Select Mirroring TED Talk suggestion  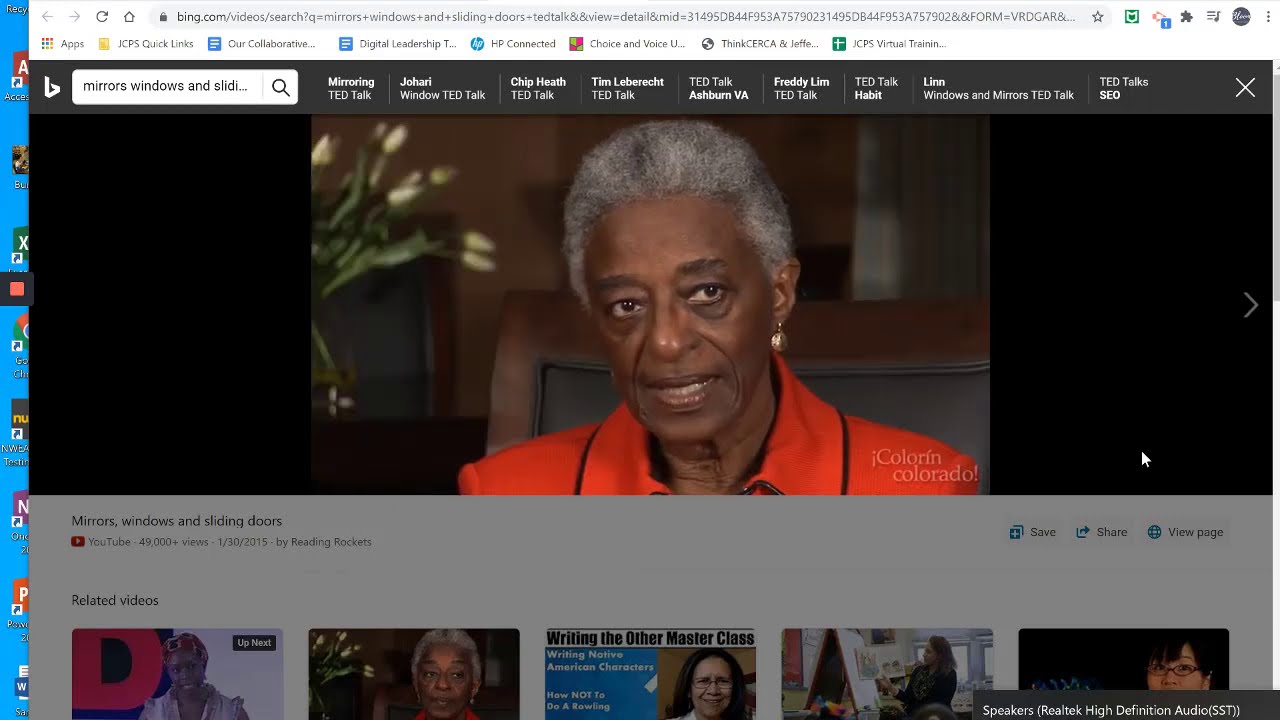(351, 88)
